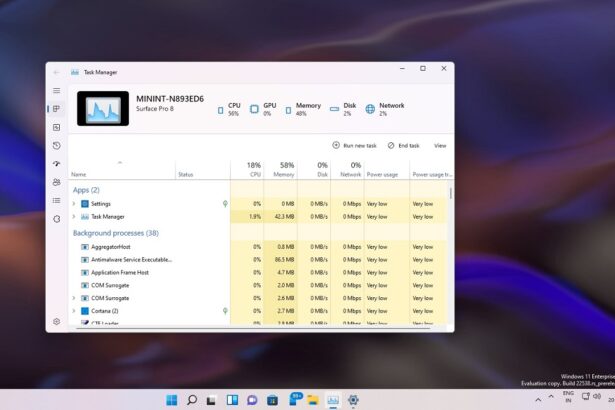Open Task Manager settings gear icon
The image size is (615, 410).
57,321
